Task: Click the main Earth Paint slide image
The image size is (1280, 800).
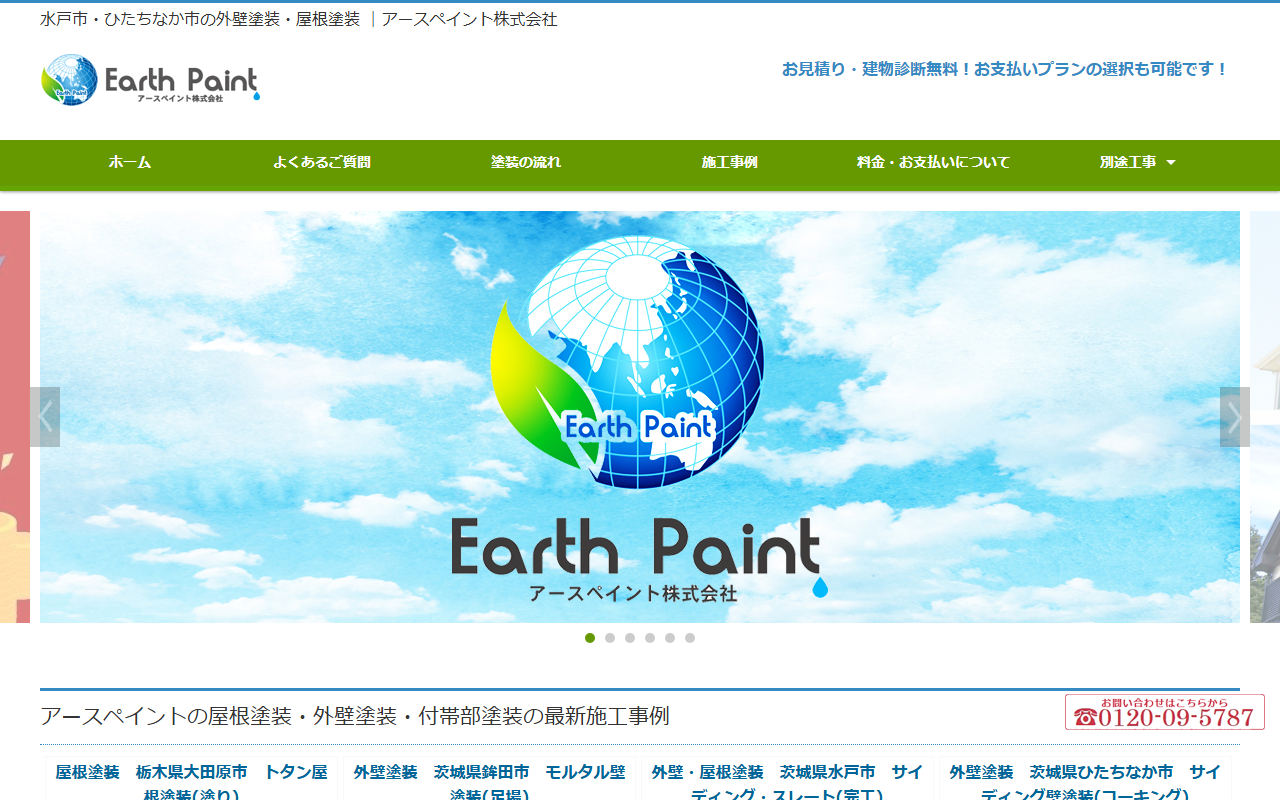Action: coord(640,417)
